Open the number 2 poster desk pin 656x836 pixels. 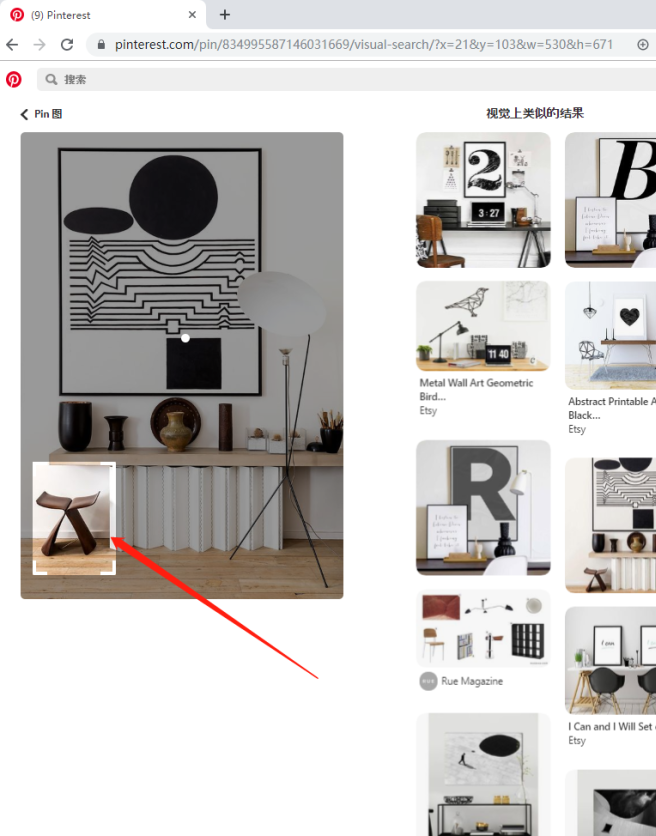tap(483, 200)
